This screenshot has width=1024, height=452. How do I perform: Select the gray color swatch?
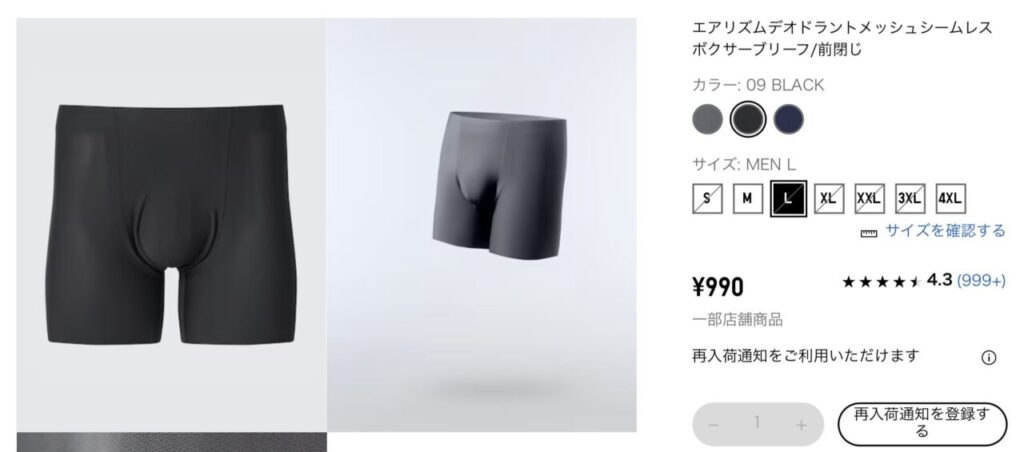coord(707,120)
